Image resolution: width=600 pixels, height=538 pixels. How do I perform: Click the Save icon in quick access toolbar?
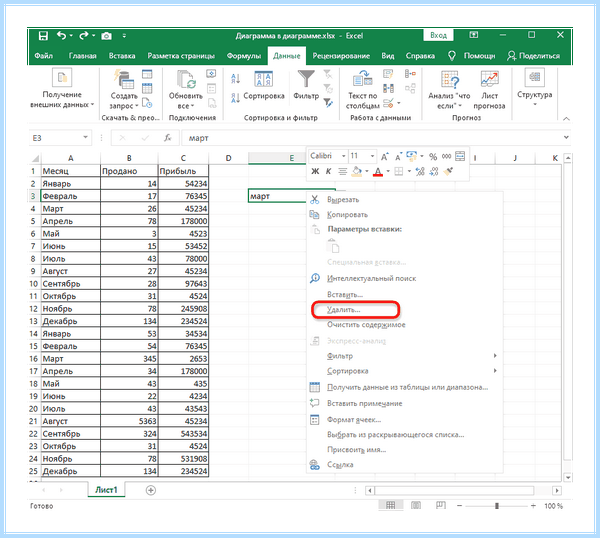click(x=43, y=36)
